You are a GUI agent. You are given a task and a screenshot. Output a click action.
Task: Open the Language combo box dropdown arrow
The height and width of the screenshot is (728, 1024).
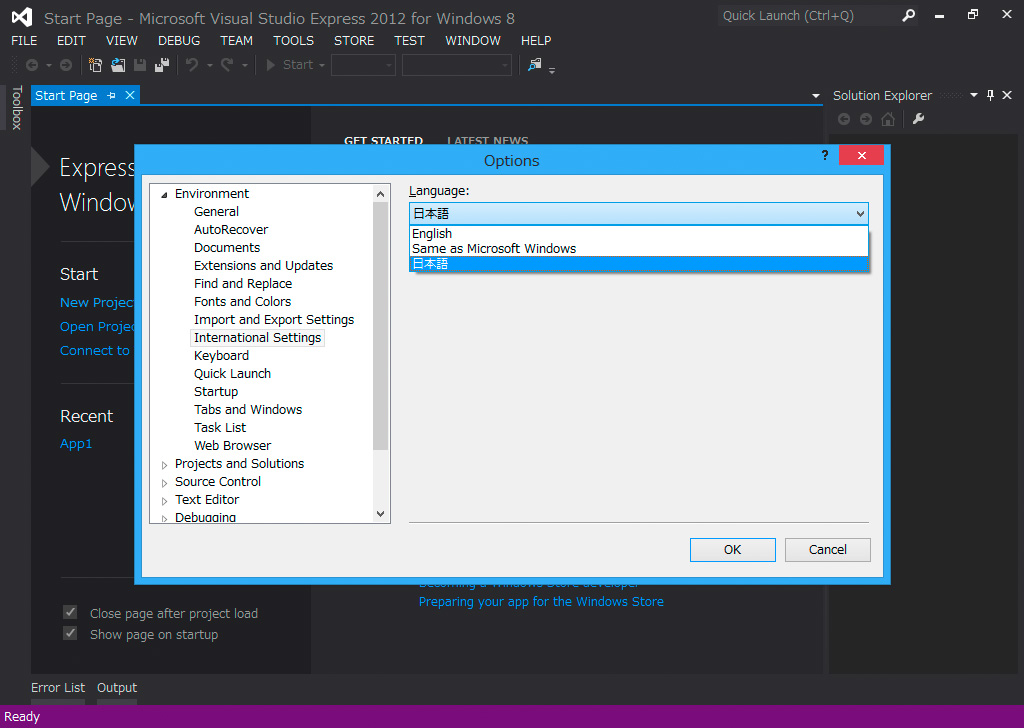(860, 214)
